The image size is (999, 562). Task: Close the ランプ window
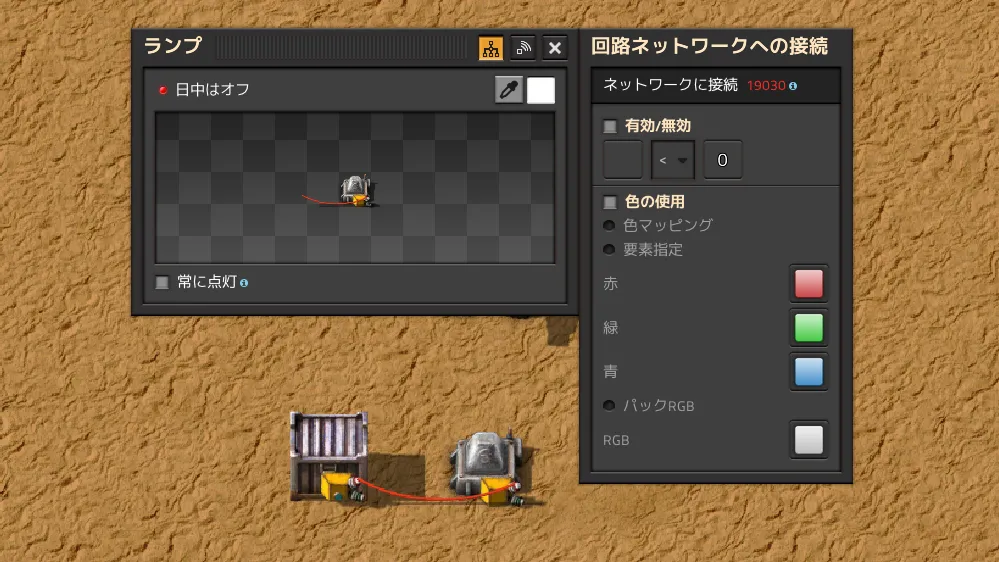point(555,48)
